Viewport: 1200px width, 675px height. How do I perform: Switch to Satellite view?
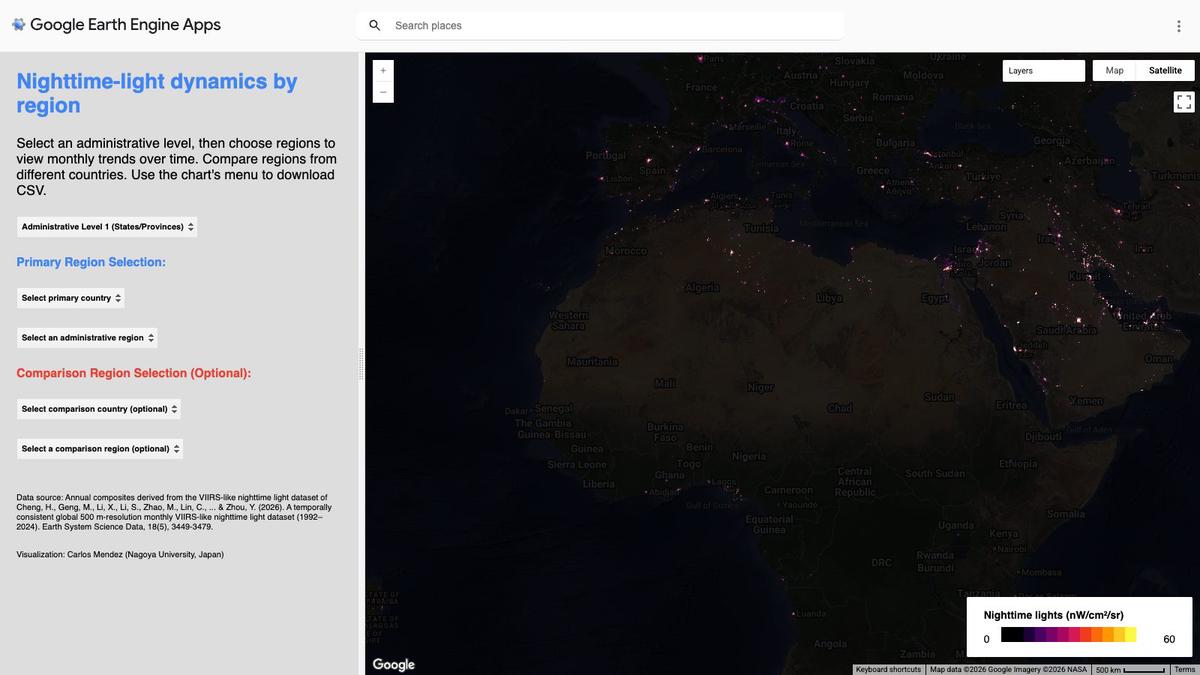[1165, 71]
